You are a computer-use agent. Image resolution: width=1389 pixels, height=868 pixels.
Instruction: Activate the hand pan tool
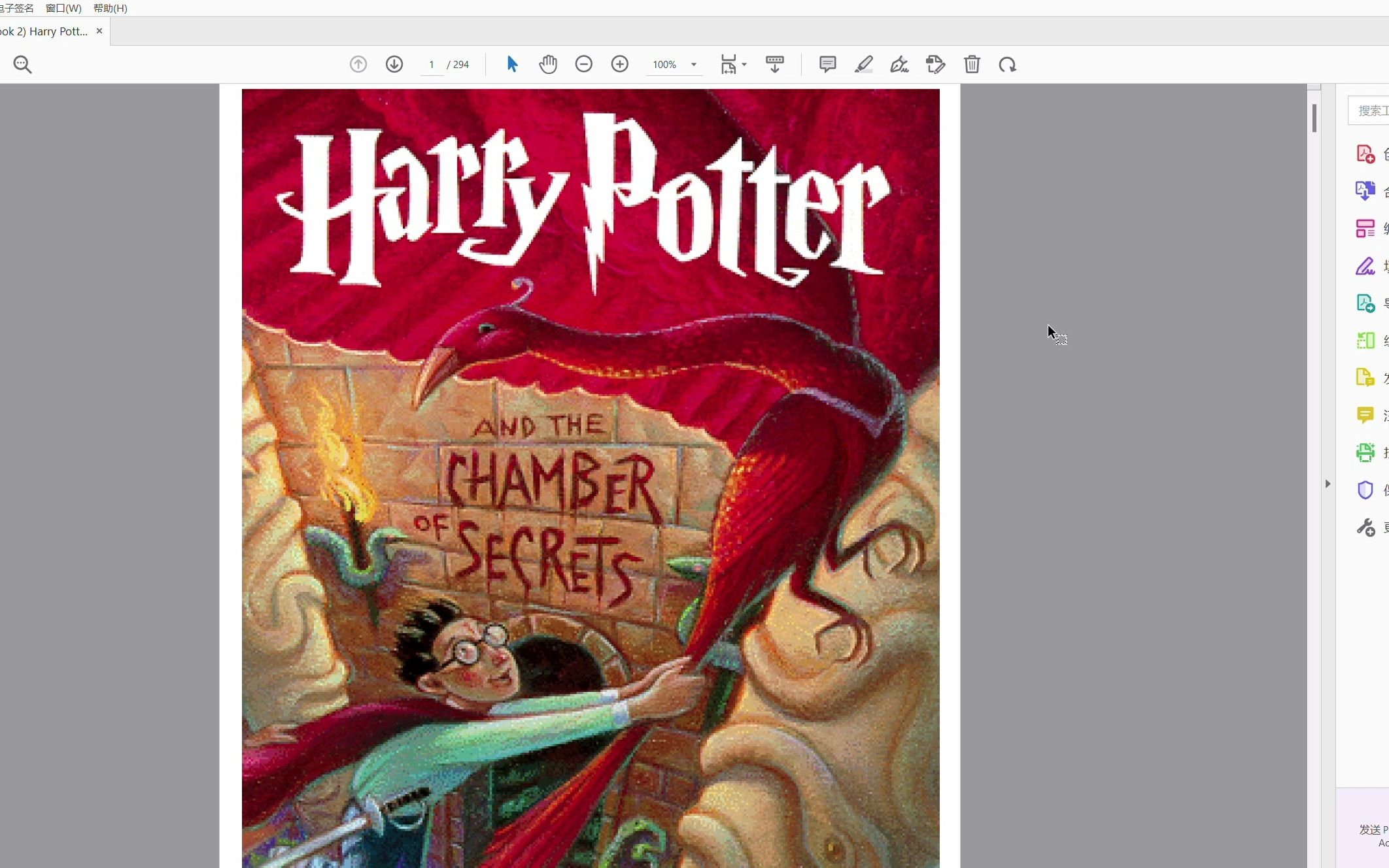point(548,64)
